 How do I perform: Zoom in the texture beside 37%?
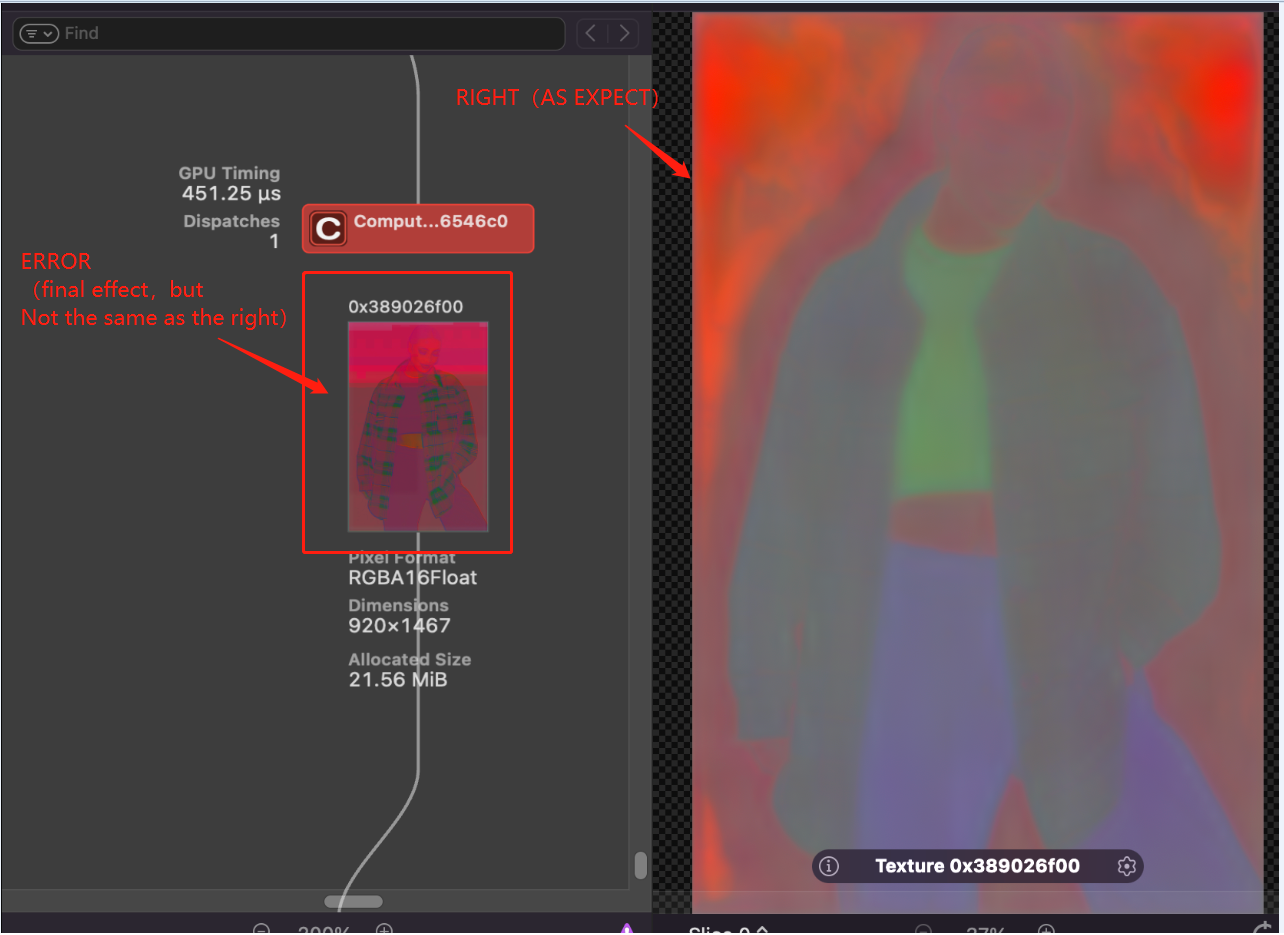(x=1046, y=931)
